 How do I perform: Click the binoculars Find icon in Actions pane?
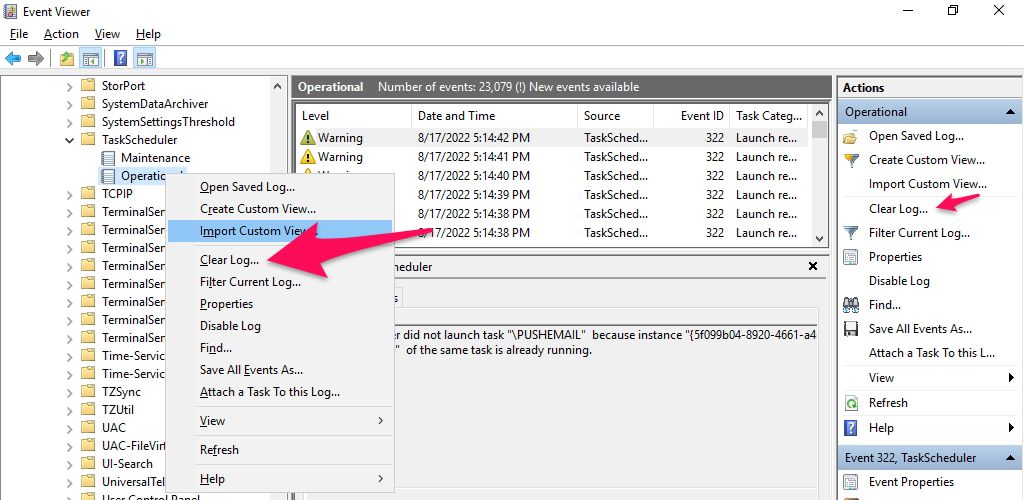(x=851, y=305)
